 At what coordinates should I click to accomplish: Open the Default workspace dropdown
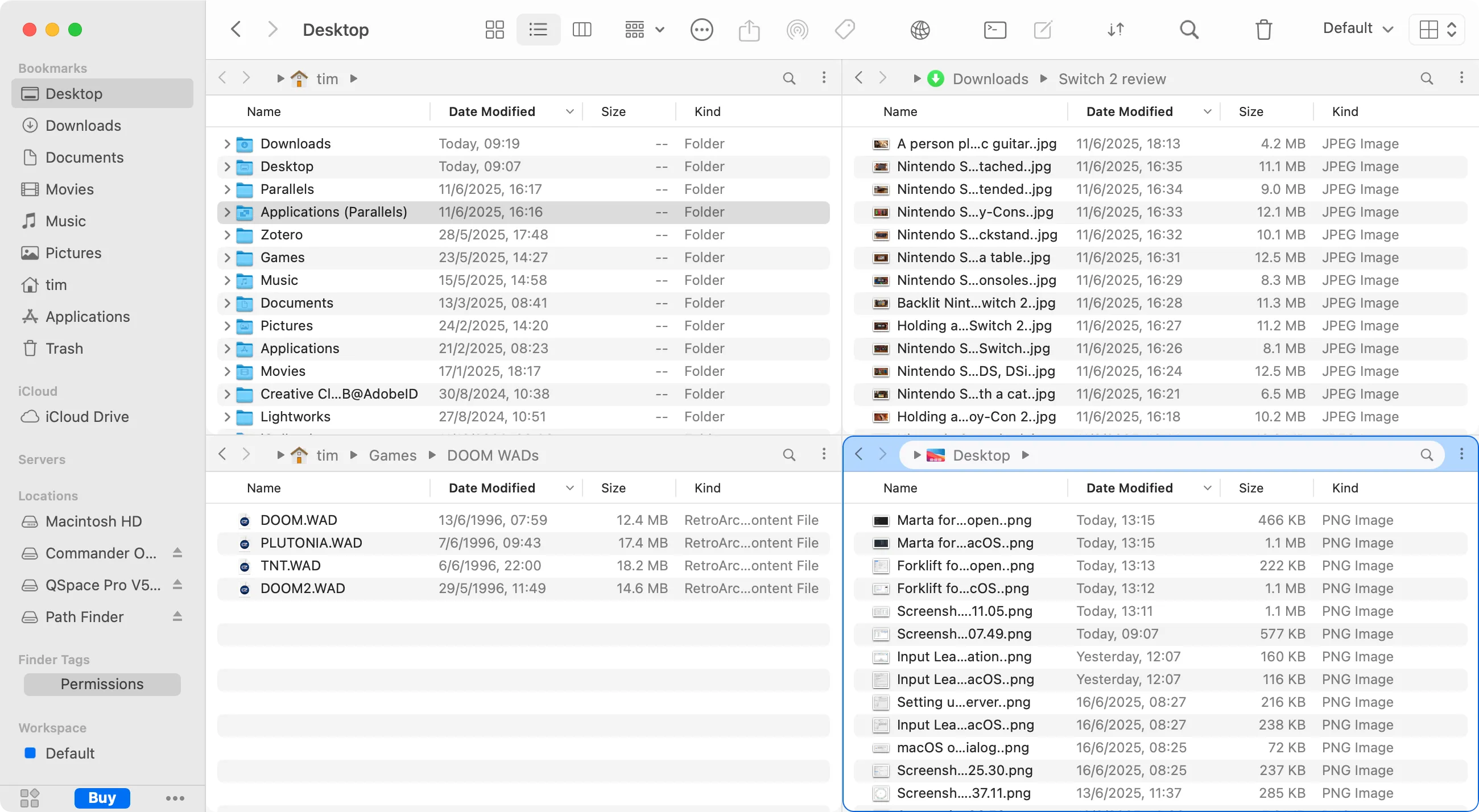(x=1357, y=27)
